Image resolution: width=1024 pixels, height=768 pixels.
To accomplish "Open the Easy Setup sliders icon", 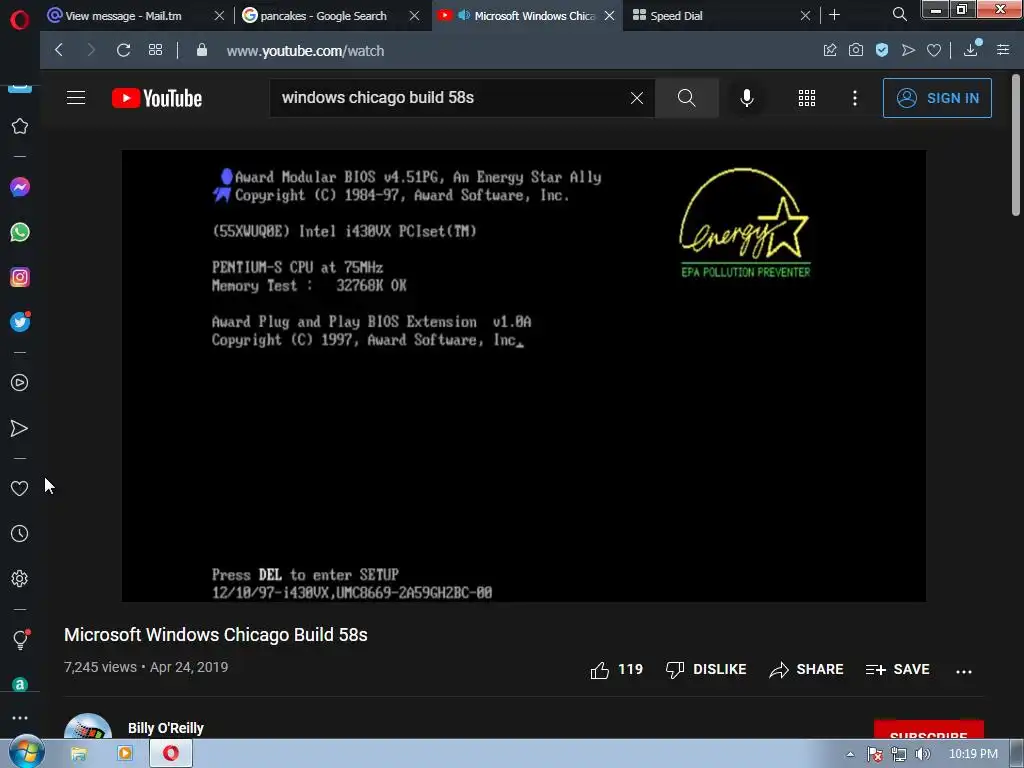I will tap(1003, 50).
